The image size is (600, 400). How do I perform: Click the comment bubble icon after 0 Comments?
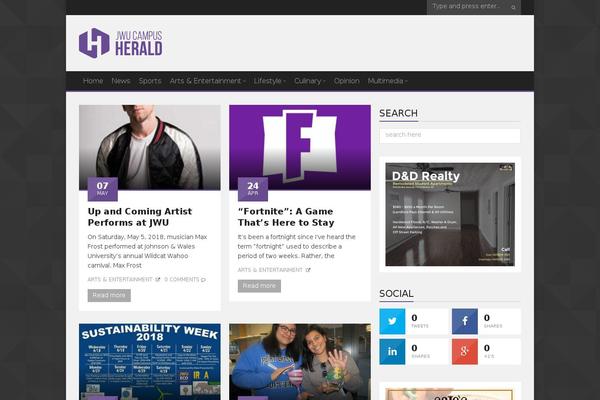click(x=203, y=280)
